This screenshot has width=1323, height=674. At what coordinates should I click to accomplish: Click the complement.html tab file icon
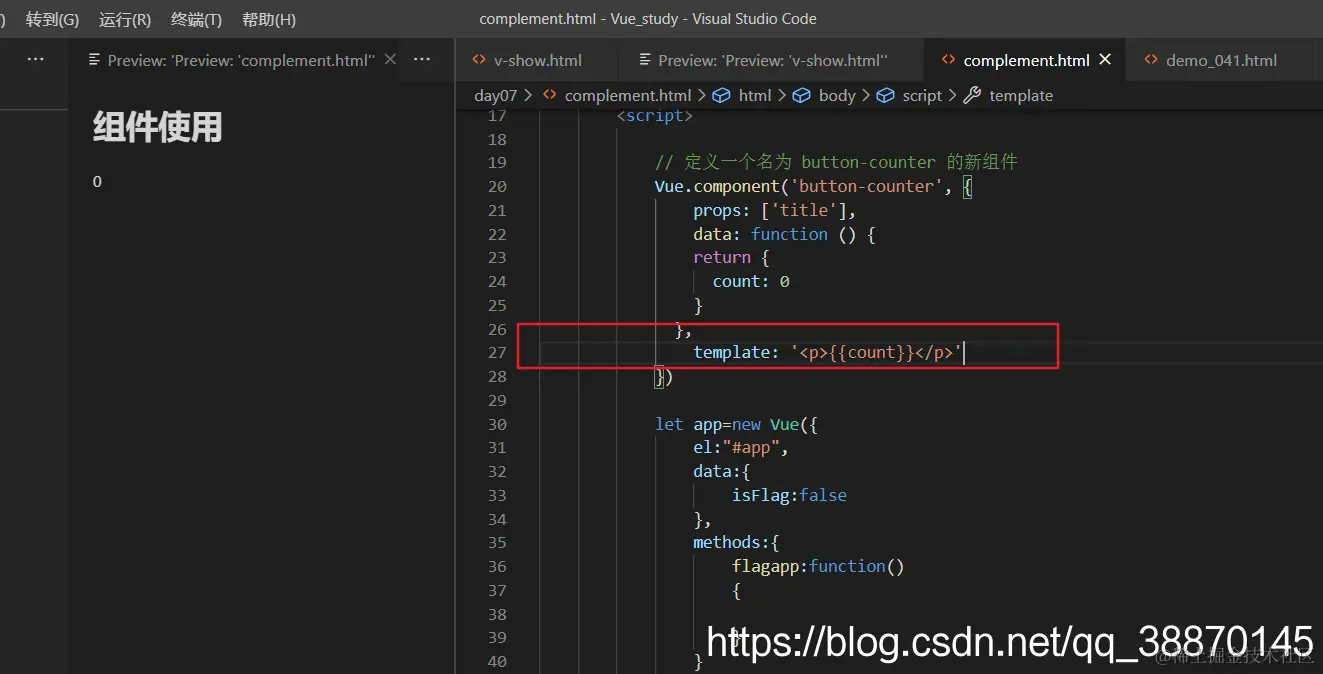pyautogui.click(x=949, y=60)
